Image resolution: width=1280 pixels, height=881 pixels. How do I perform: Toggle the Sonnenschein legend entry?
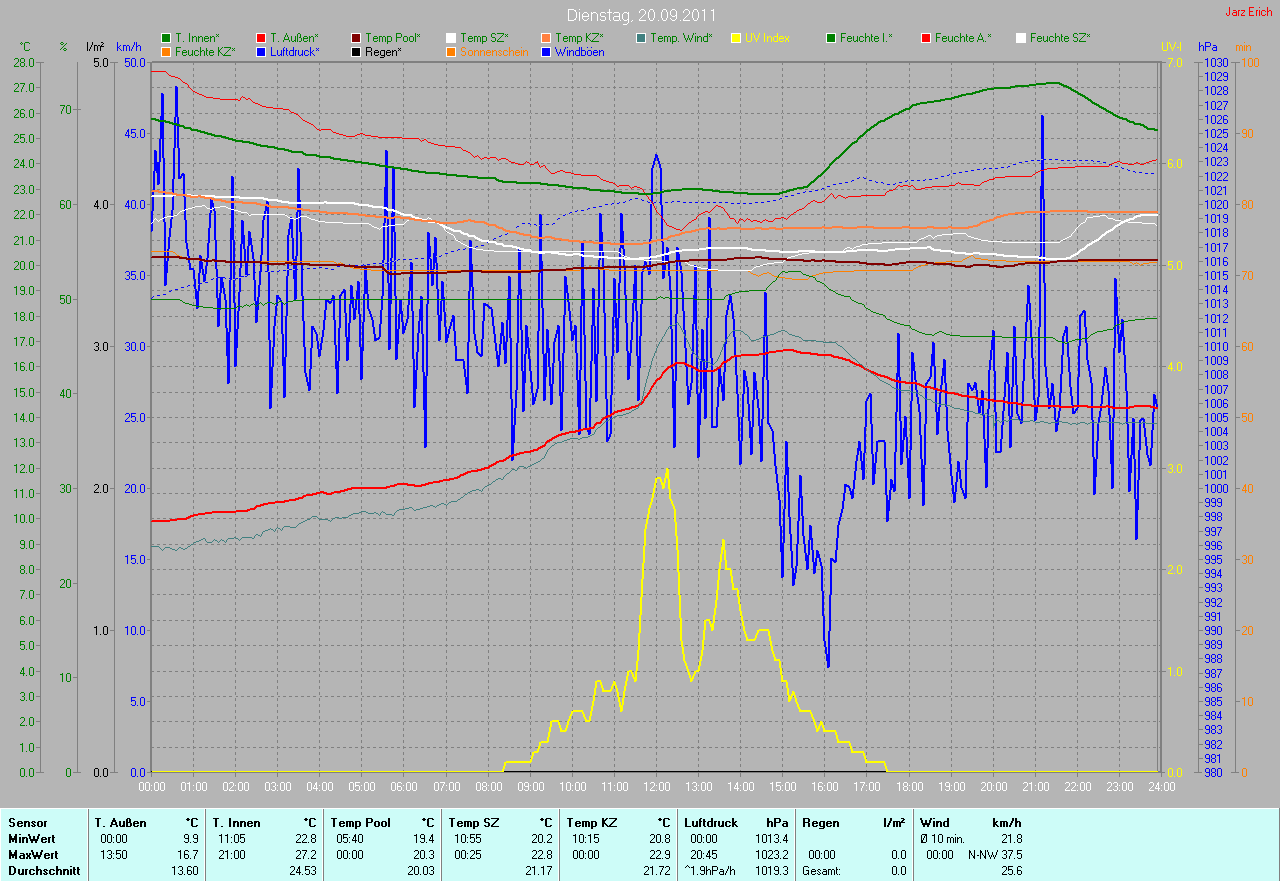tap(493, 51)
